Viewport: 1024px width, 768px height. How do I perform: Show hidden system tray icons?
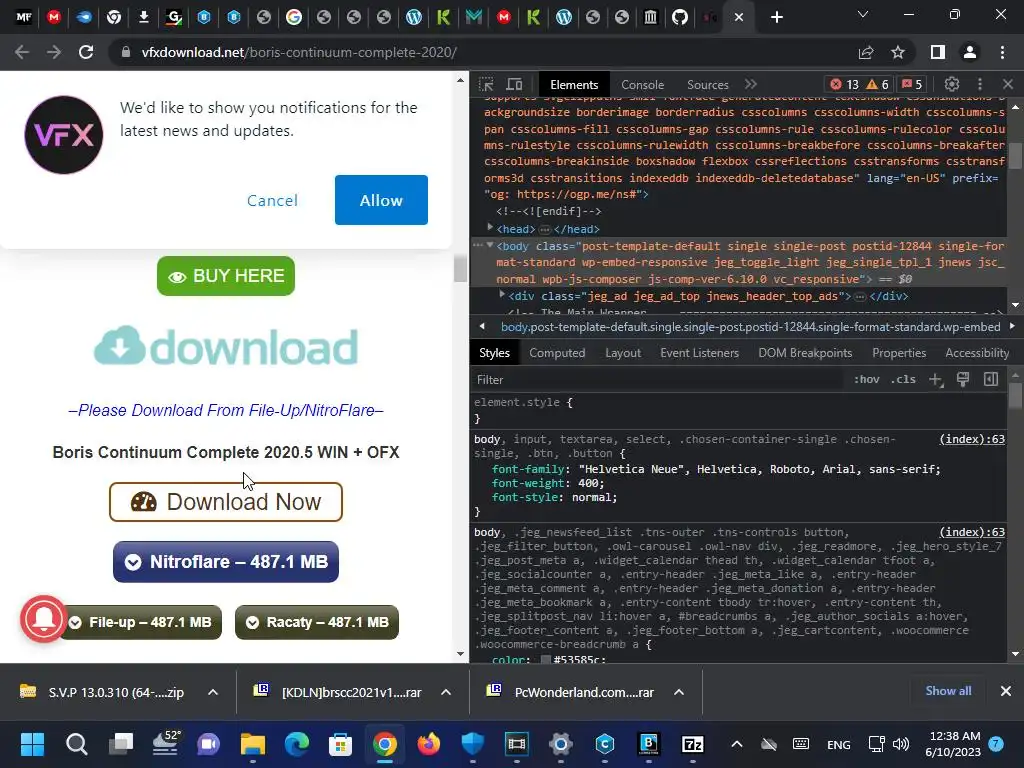(x=737, y=744)
